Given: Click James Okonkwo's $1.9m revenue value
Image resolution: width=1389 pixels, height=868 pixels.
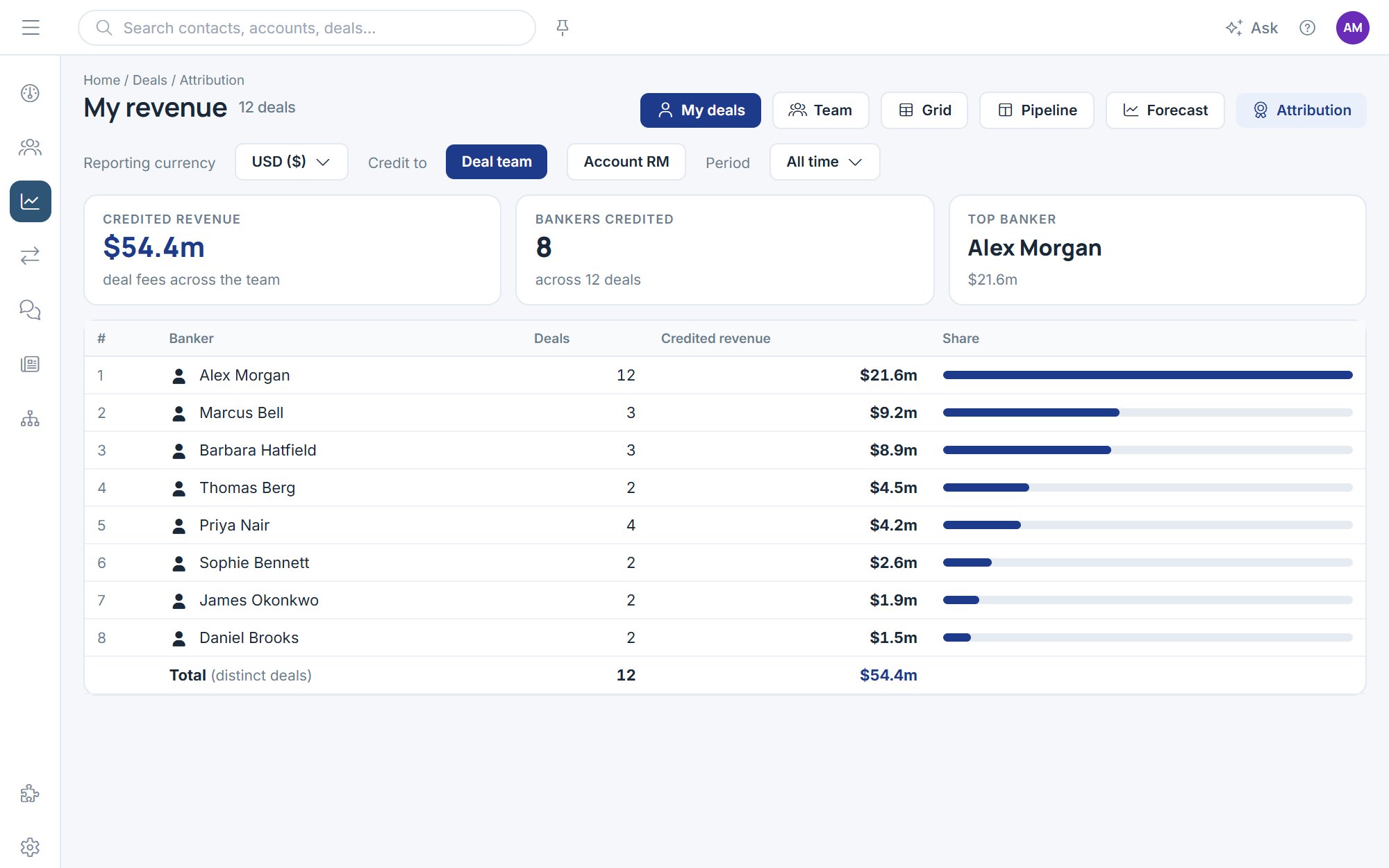Looking at the screenshot, I should pos(893,601).
